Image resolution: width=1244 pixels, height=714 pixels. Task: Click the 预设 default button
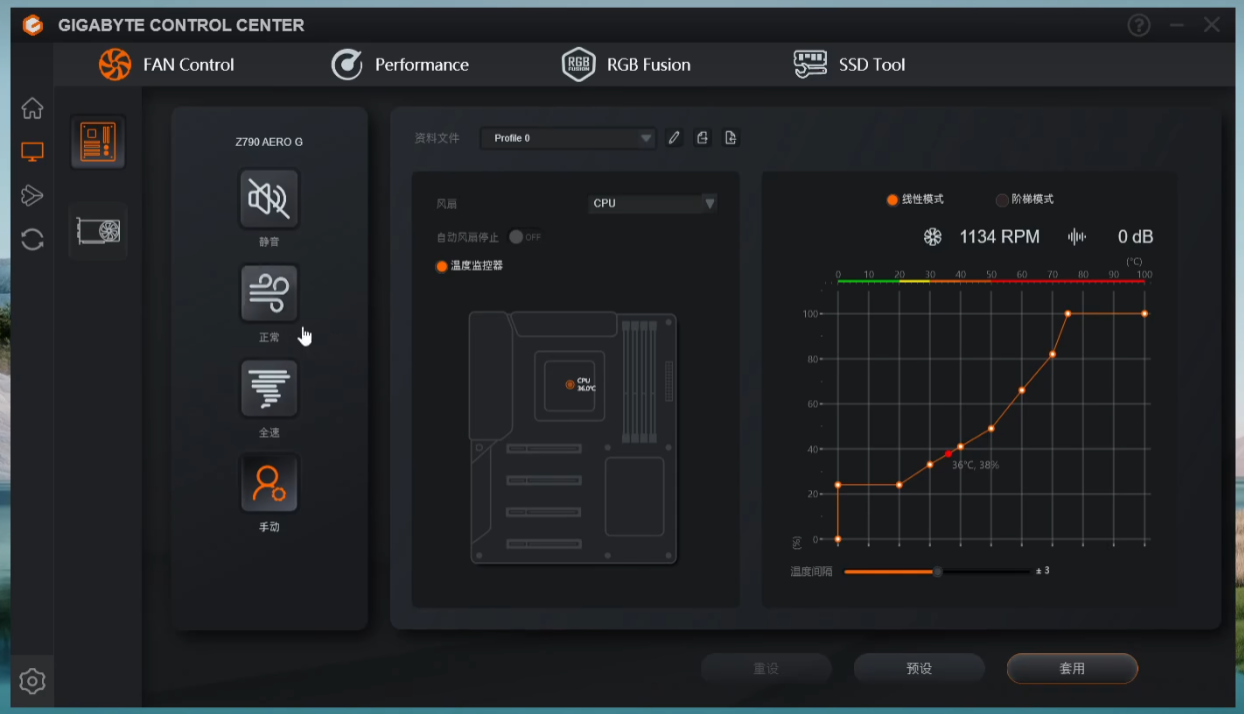[x=919, y=668]
